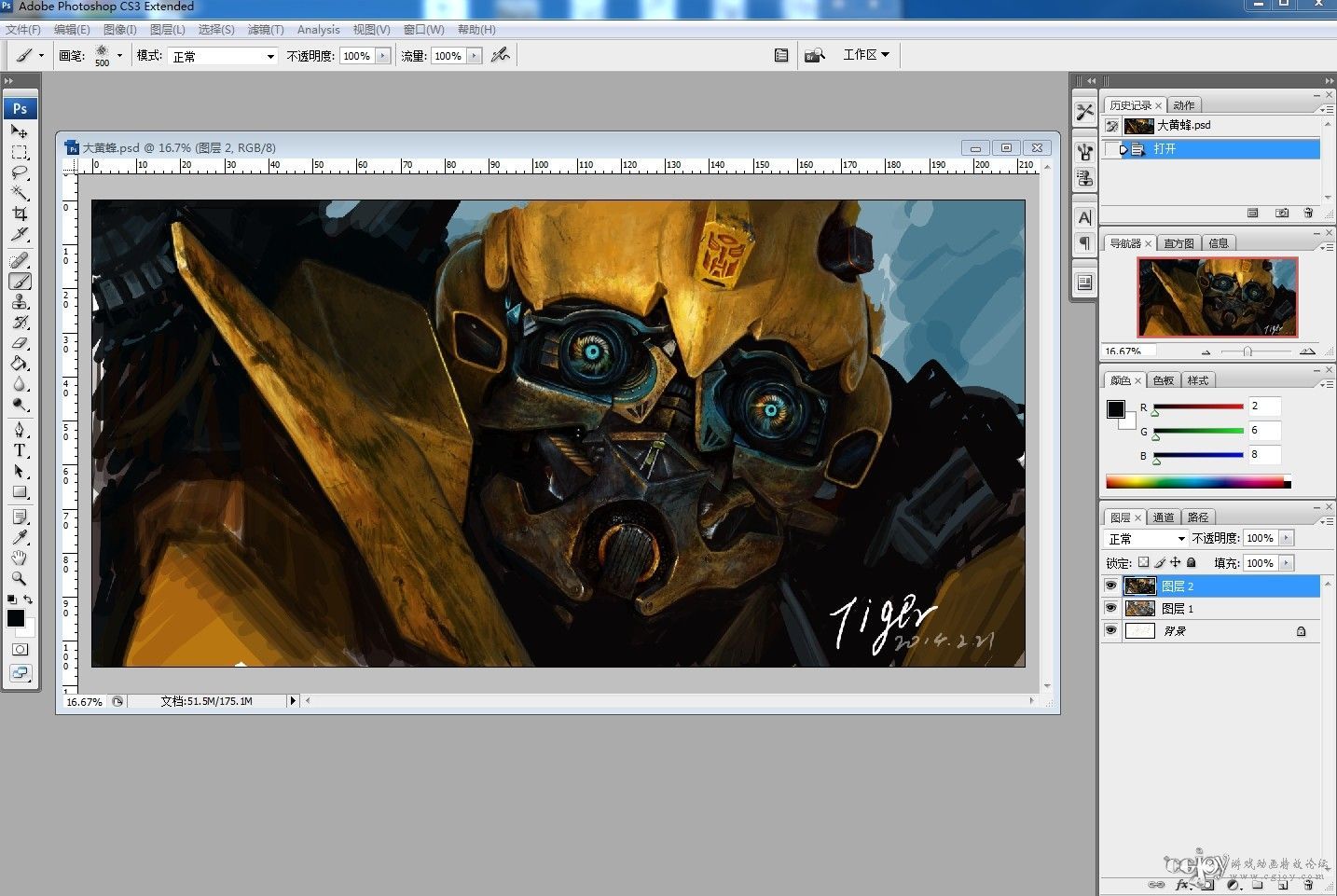Select the Hand tool
The width and height of the screenshot is (1337, 896).
click(20, 558)
